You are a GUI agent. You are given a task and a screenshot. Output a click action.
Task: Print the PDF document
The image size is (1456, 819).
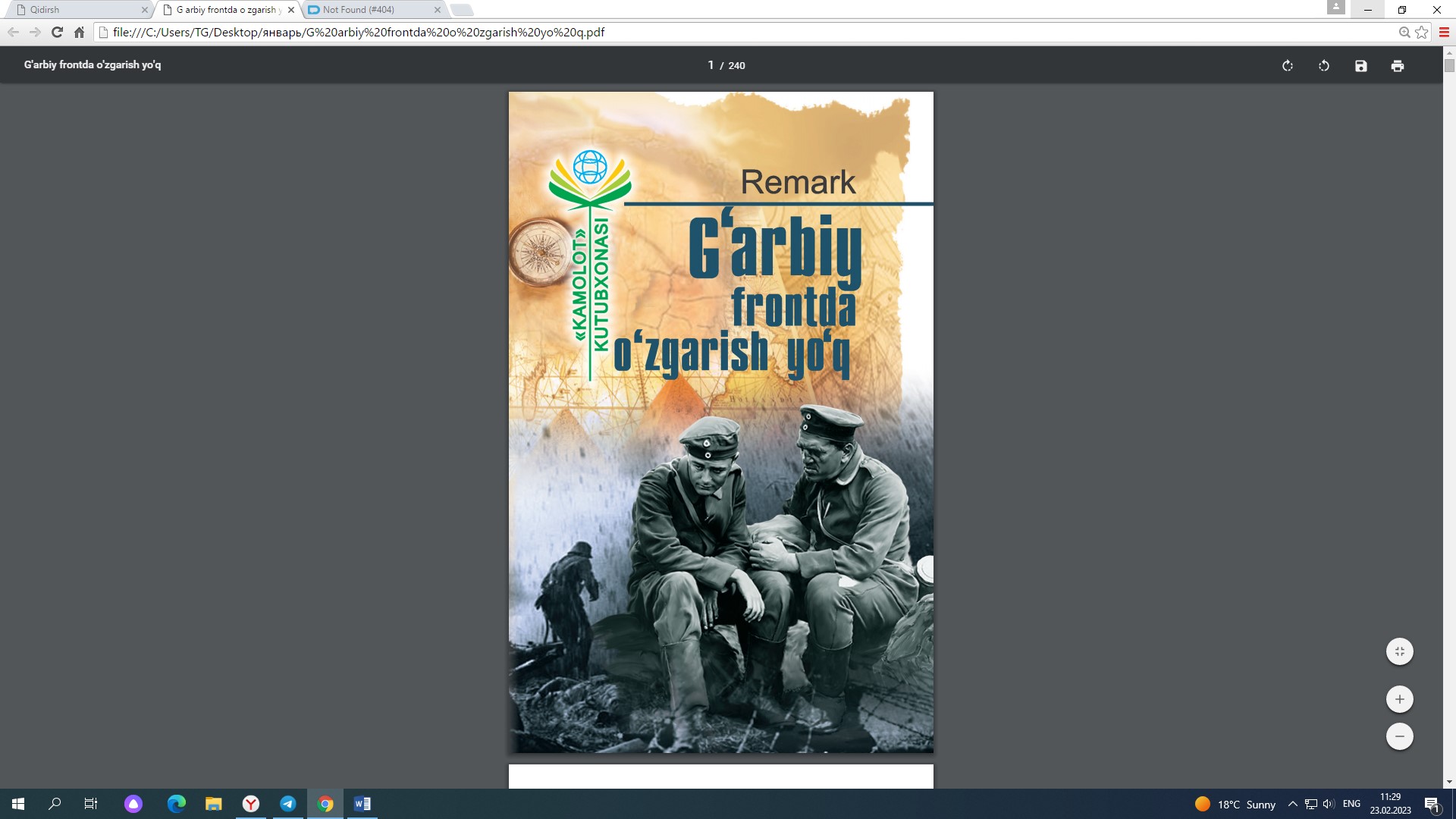click(1398, 66)
